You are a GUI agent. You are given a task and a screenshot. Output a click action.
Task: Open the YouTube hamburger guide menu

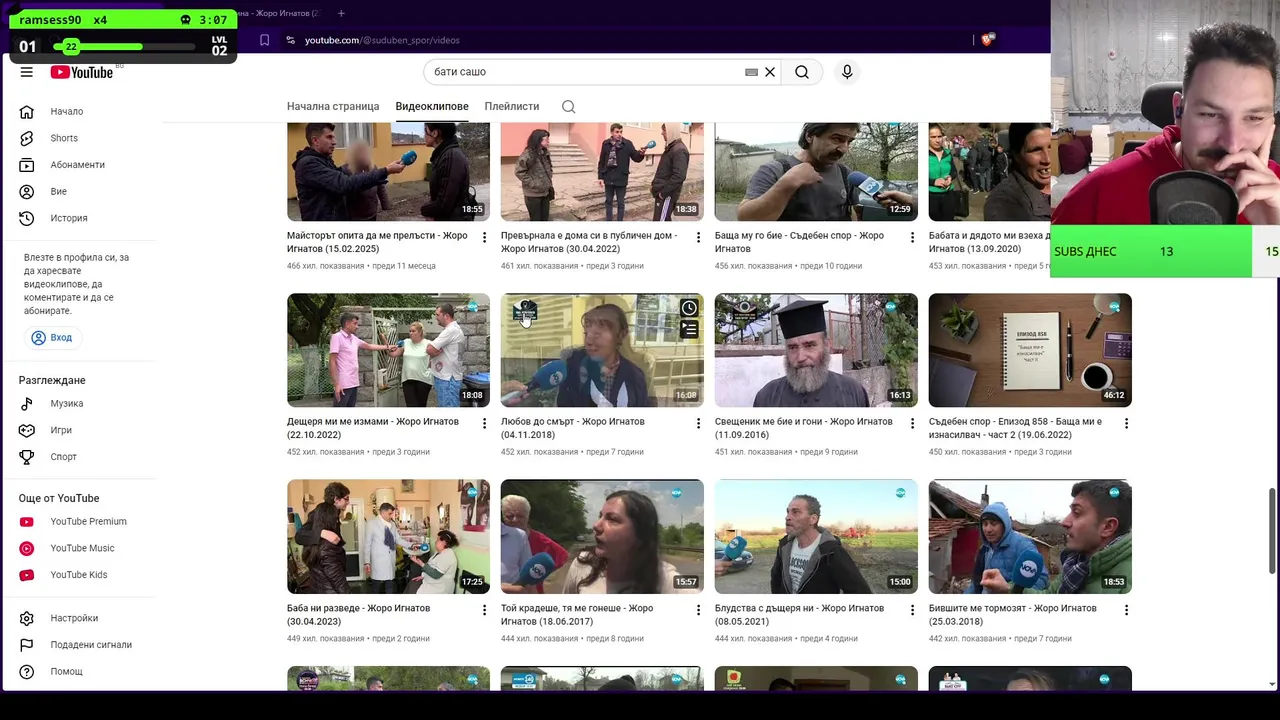click(x=27, y=72)
